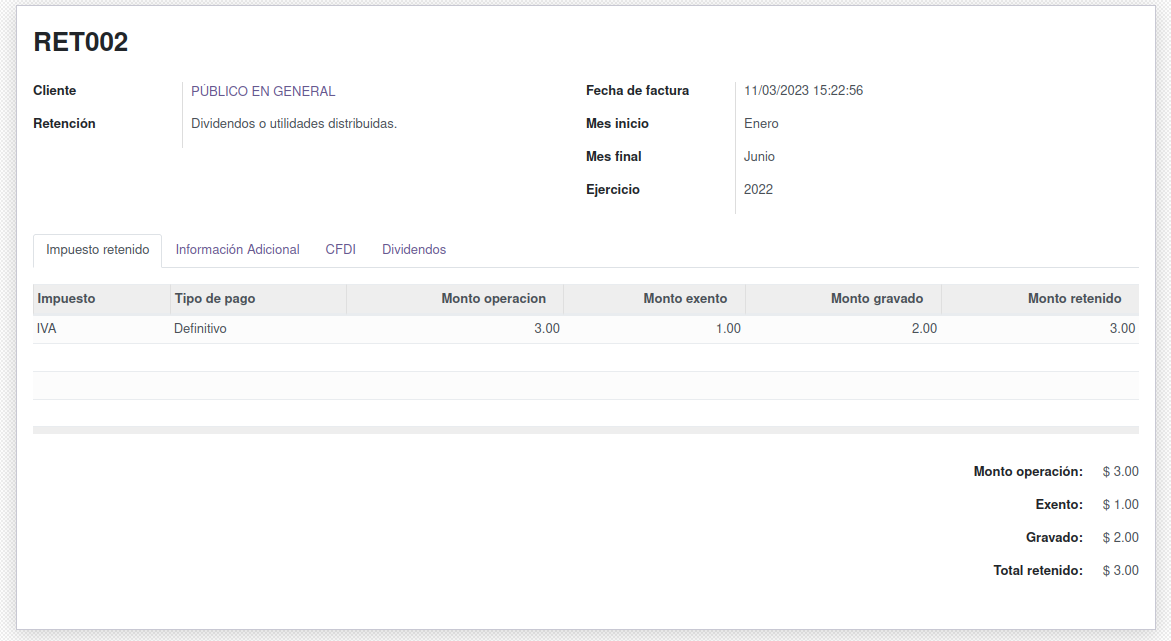Sort table by Monto gravado header

[x=876, y=299]
